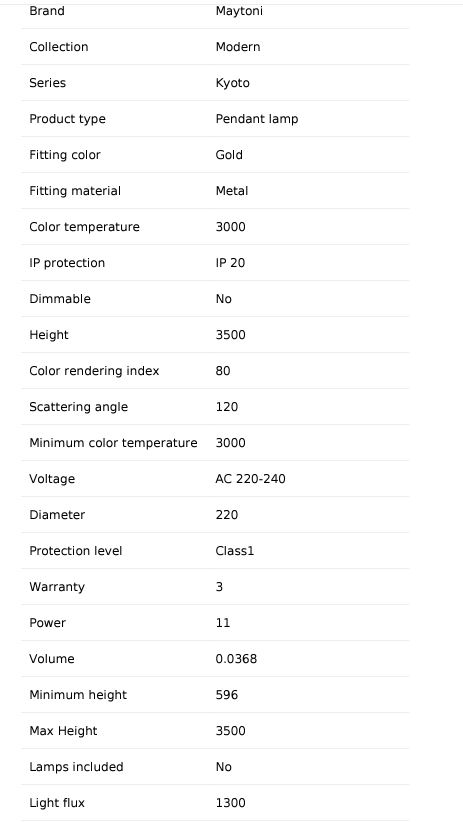Click the Minimum height value 596
The height and width of the screenshot is (822, 463).
coord(227,695)
